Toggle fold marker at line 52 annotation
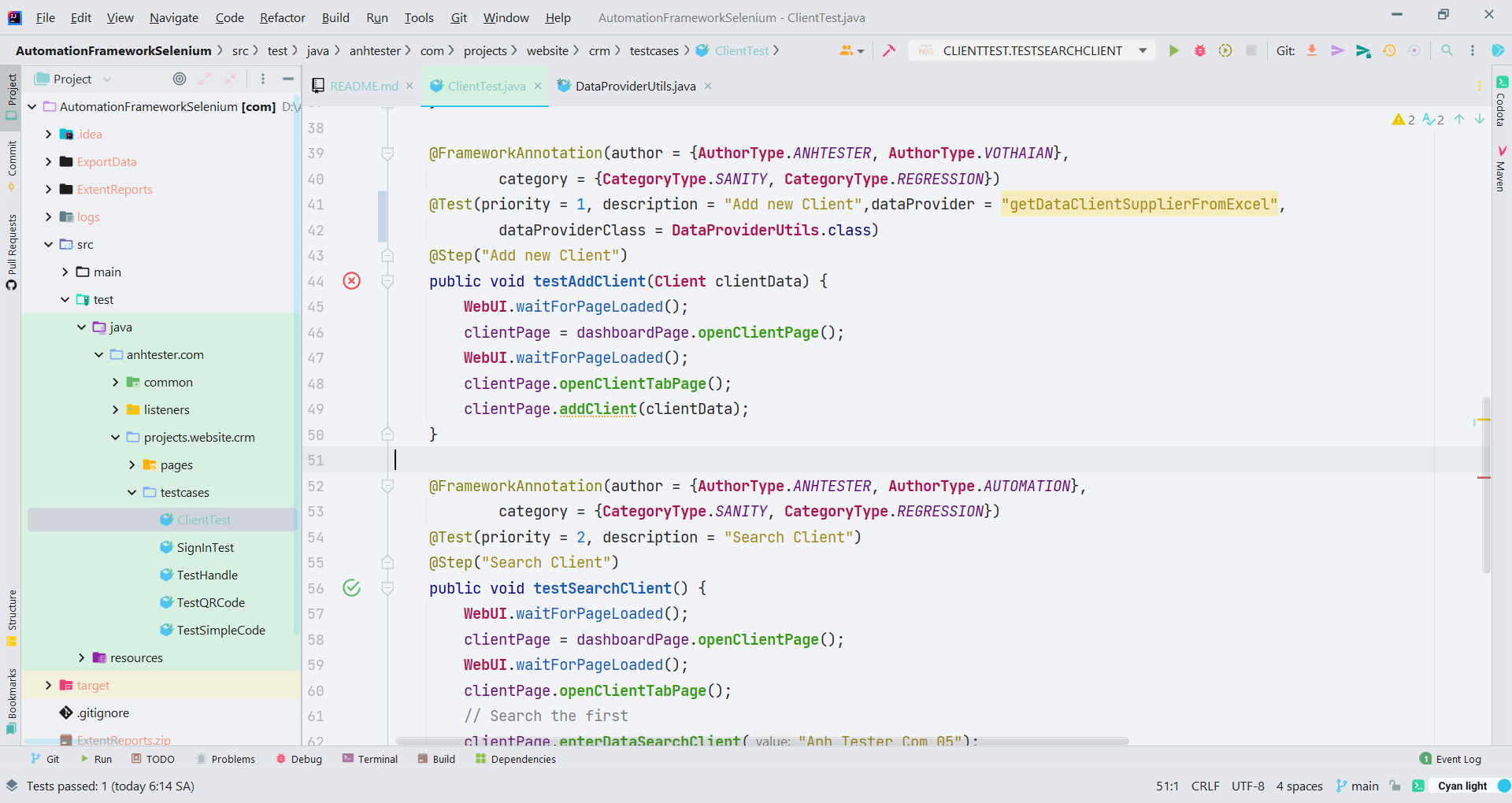The height and width of the screenshot is (803, 1512). click(x=387, y=487)
